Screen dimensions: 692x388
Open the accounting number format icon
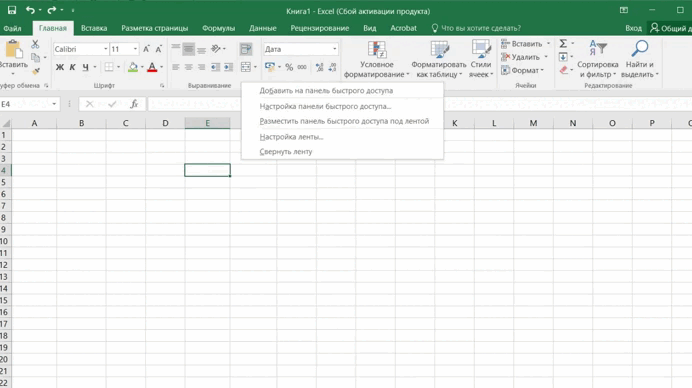coord(270,67)
